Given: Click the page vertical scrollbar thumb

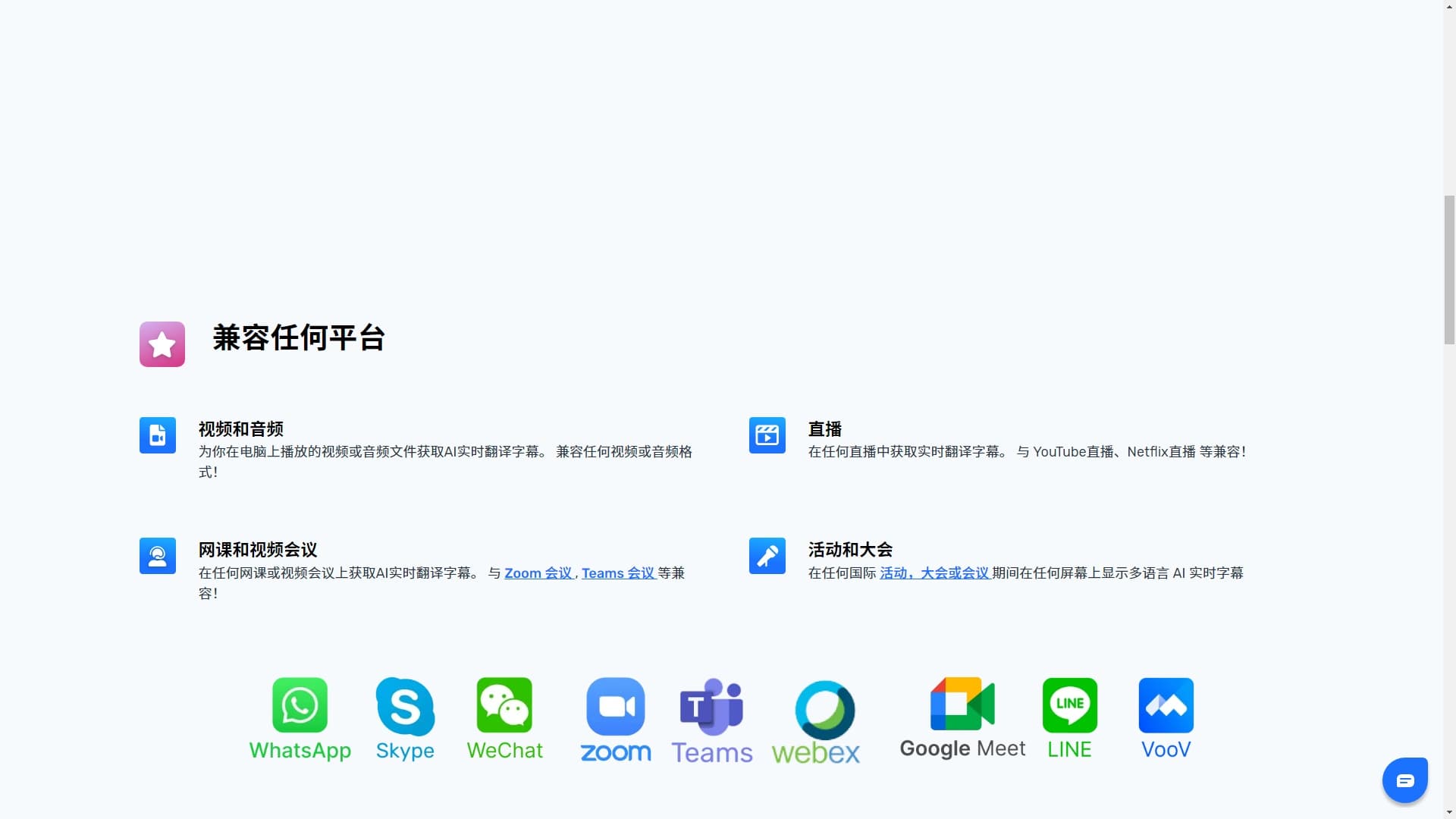Looking at the screenshot, I should pos(1449,270).
